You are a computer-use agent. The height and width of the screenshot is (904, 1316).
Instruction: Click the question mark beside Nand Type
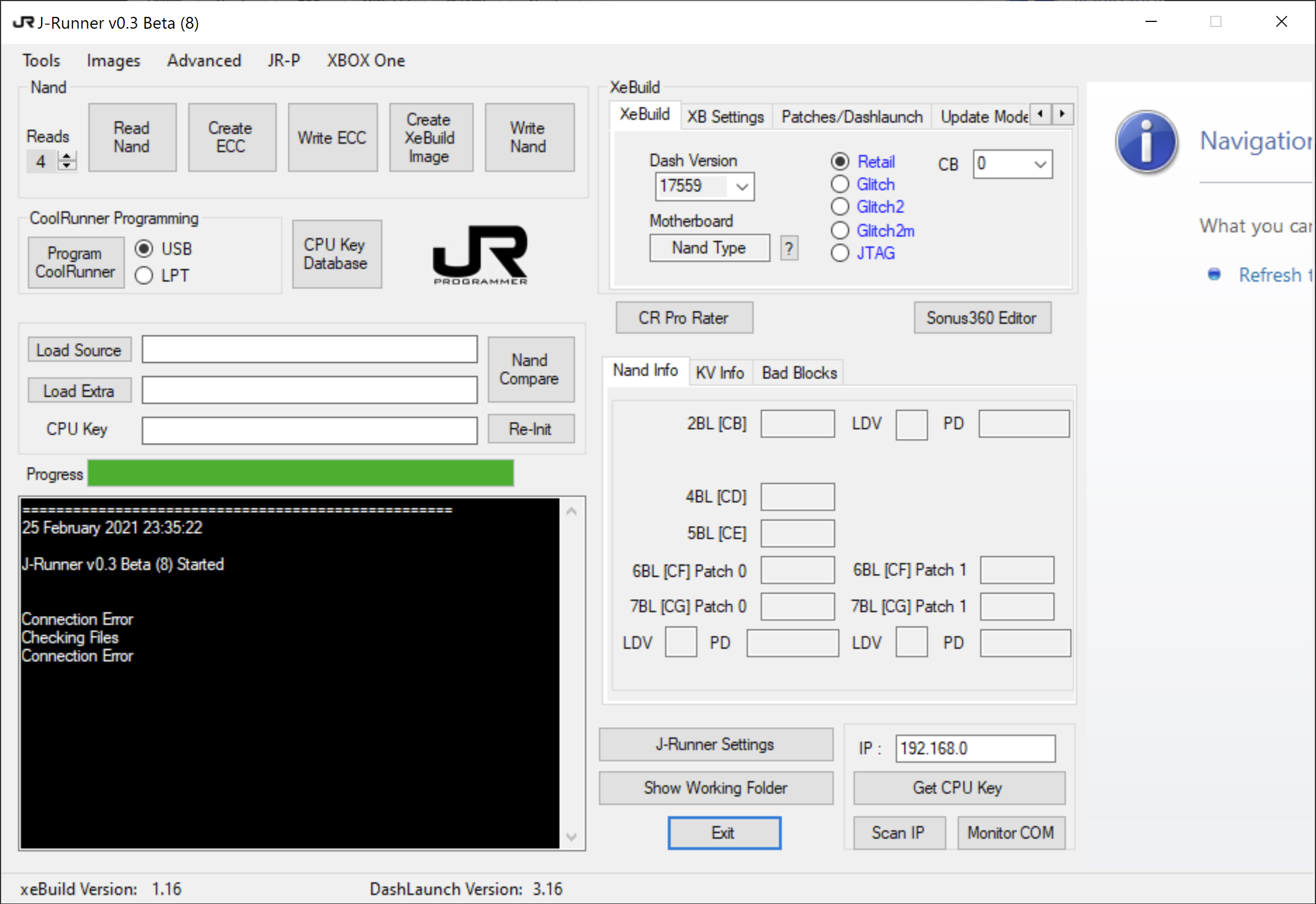click(x=789, y=248)
